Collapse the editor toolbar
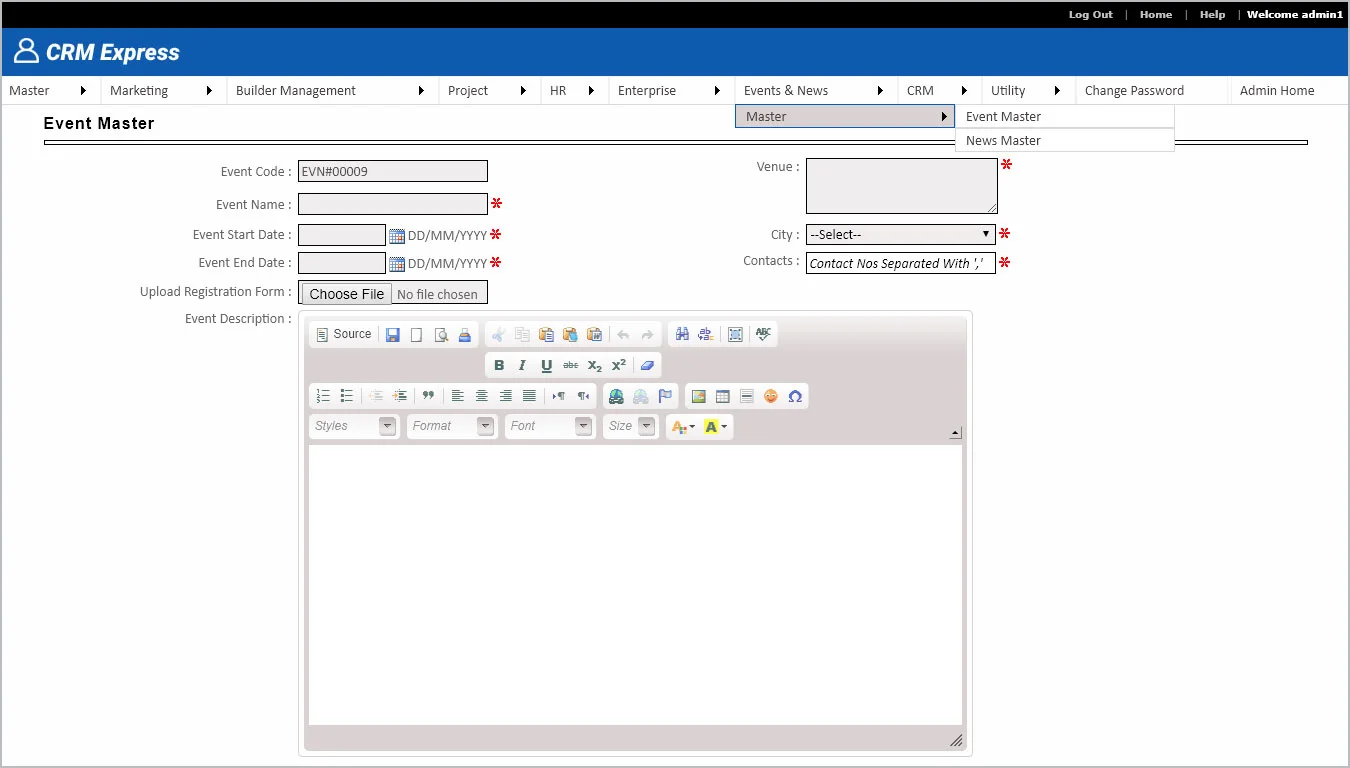 [955, 433]
